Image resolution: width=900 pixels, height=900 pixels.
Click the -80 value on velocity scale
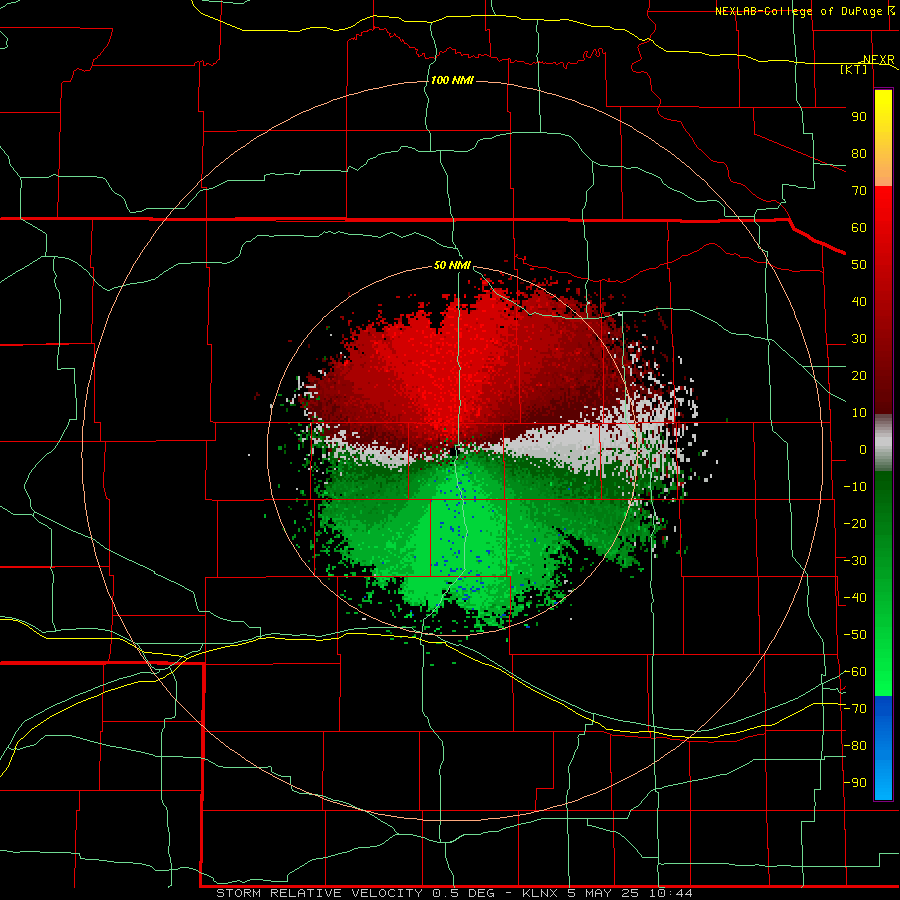click(x=855, y=746)
